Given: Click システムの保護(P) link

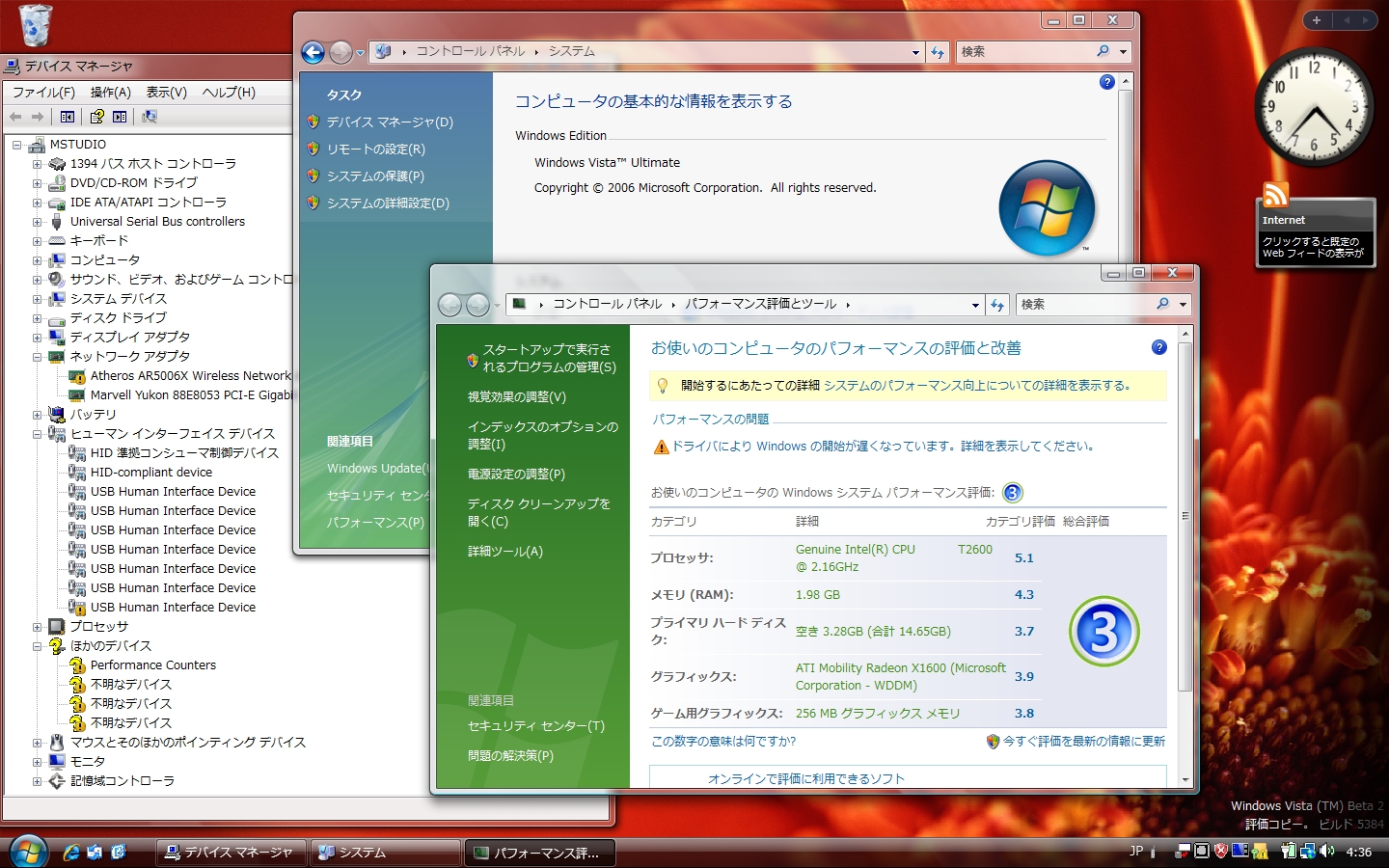Looking at the screenshot, I should pyautogui.click(x=375, y=176).
